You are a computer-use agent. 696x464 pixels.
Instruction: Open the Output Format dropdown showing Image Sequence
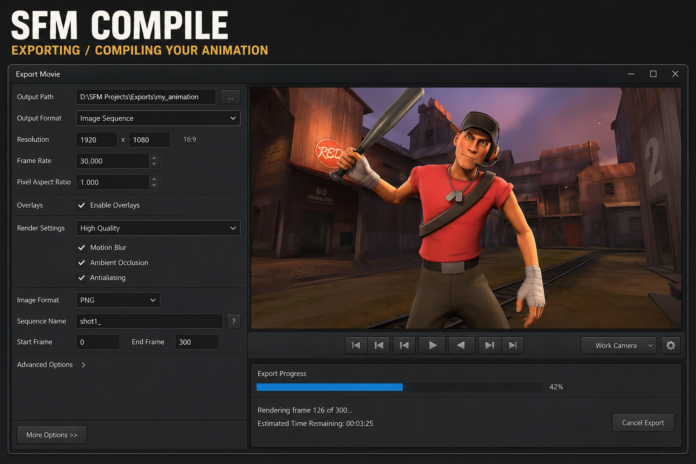[158, 118]
